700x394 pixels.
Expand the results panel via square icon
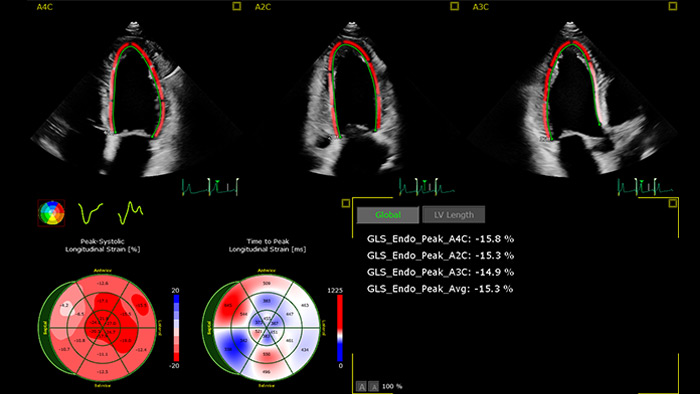672,203
